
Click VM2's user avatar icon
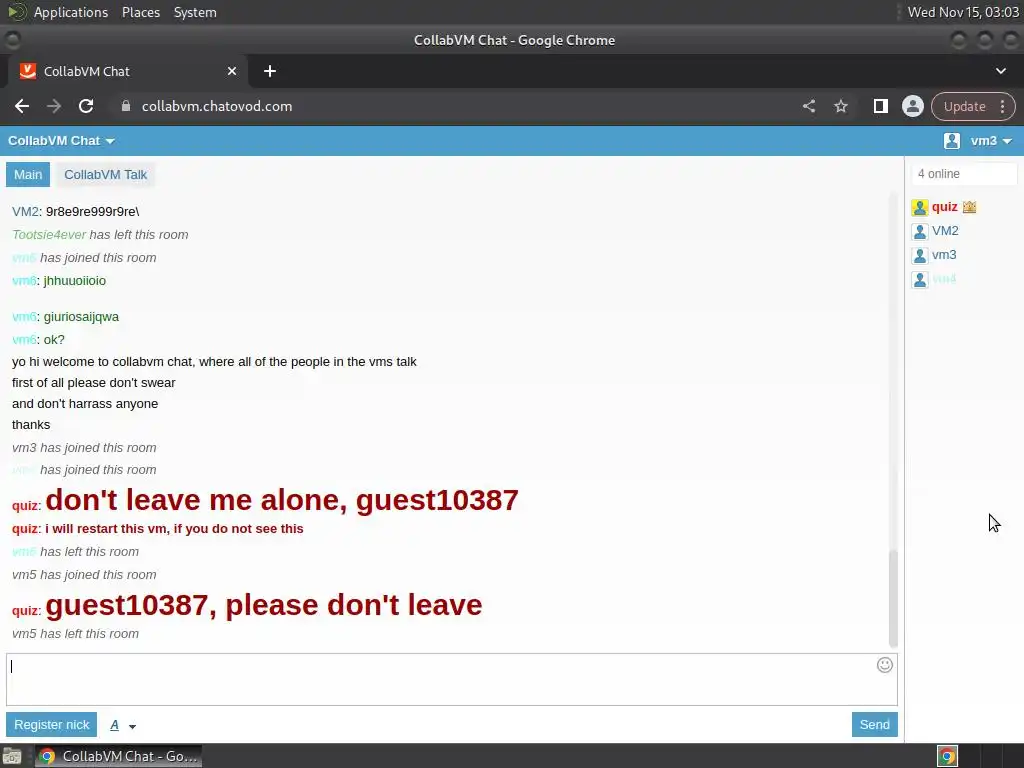tap(920, 232)
